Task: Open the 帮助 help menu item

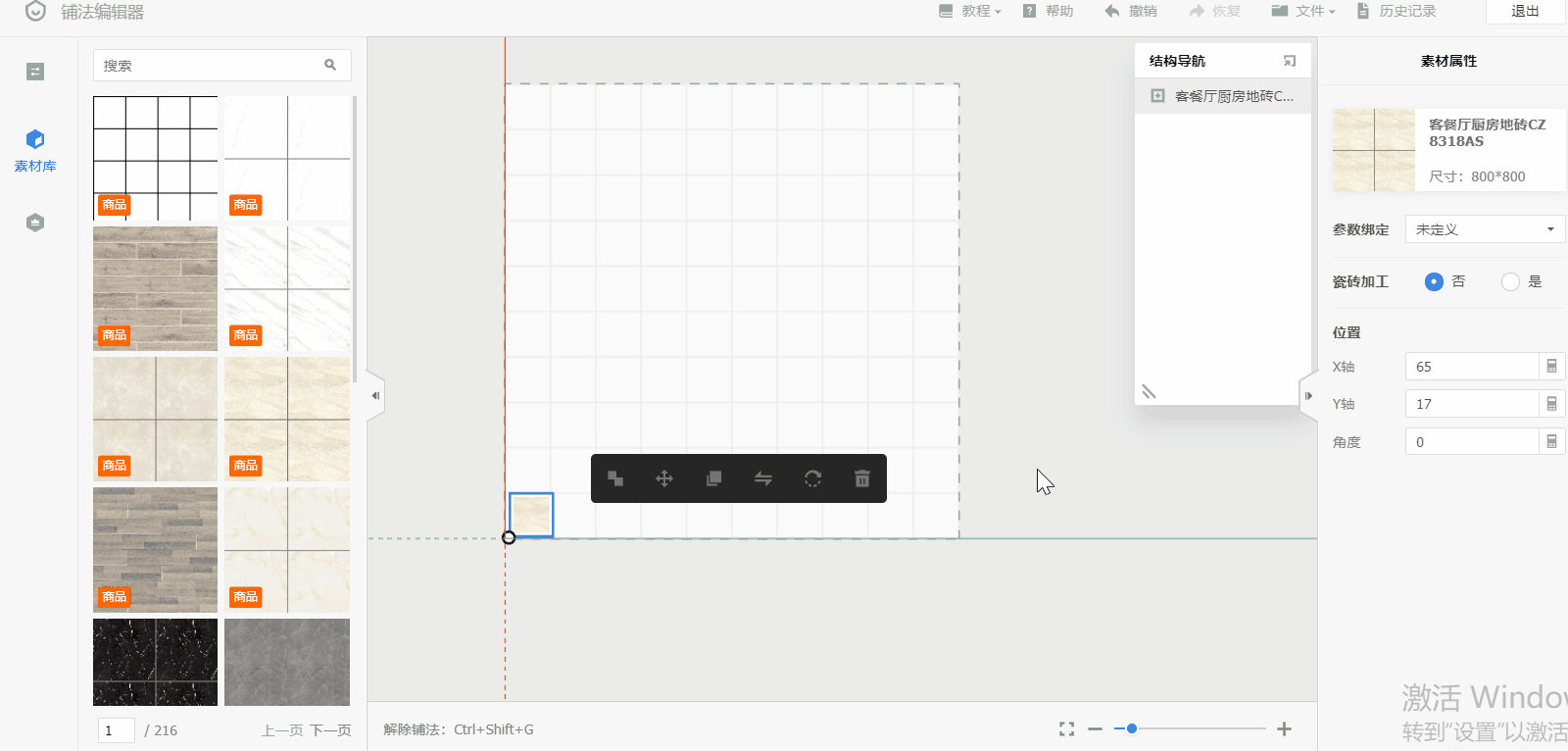Action: pyautogui.click(x=1049, y=12)
